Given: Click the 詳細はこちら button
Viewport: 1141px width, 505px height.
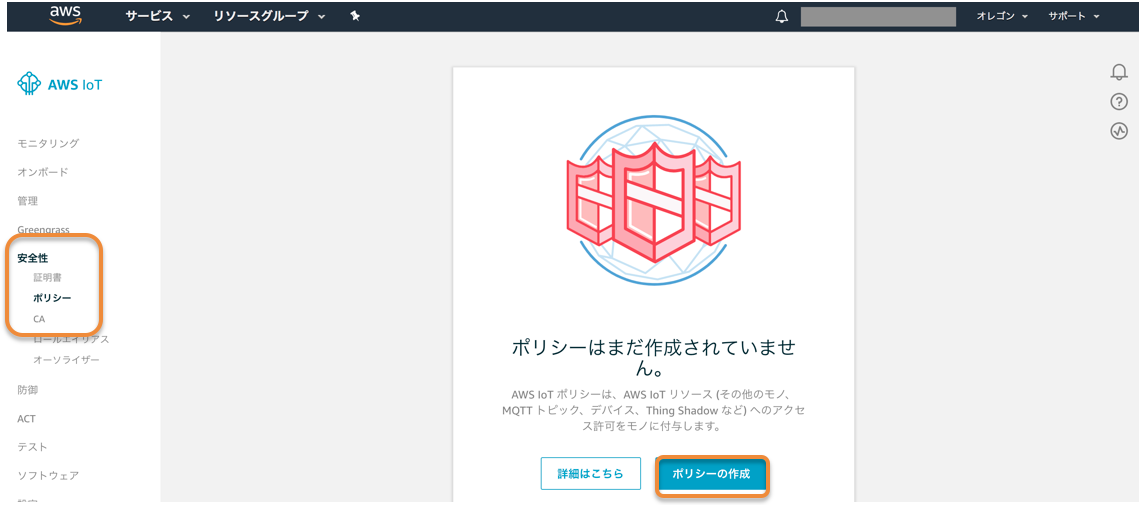Looking at the screenshot, I should [x=591, y=474].
